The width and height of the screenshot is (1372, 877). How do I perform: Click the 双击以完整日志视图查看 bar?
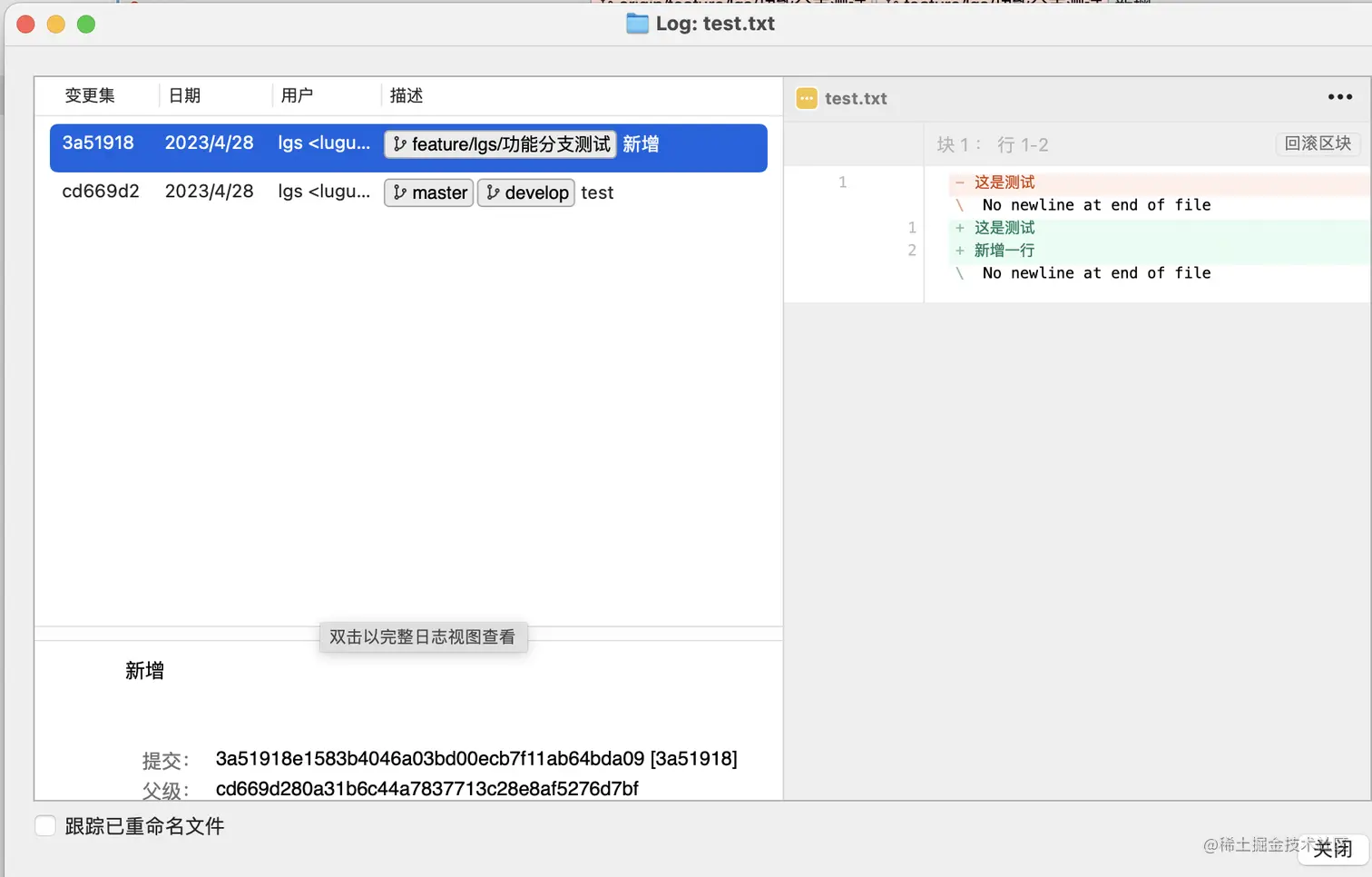point(423,637)
